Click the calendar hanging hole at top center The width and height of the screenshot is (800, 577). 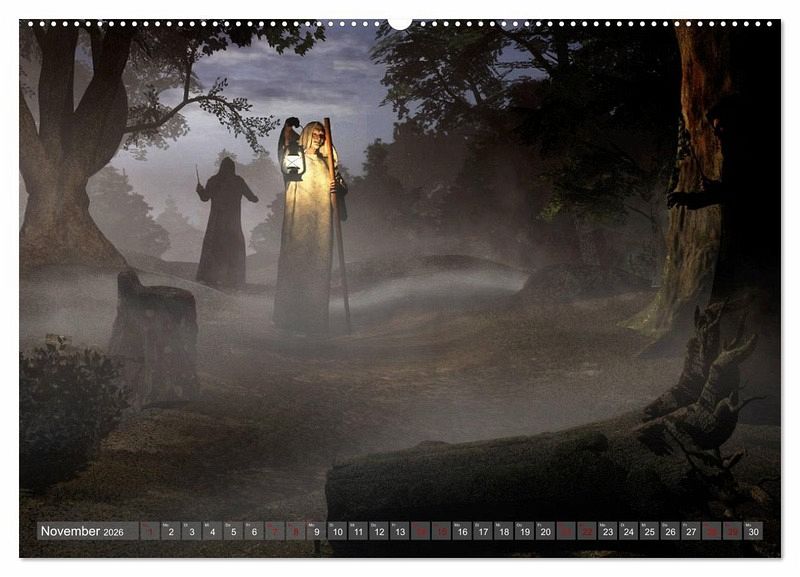pos(400,21)
